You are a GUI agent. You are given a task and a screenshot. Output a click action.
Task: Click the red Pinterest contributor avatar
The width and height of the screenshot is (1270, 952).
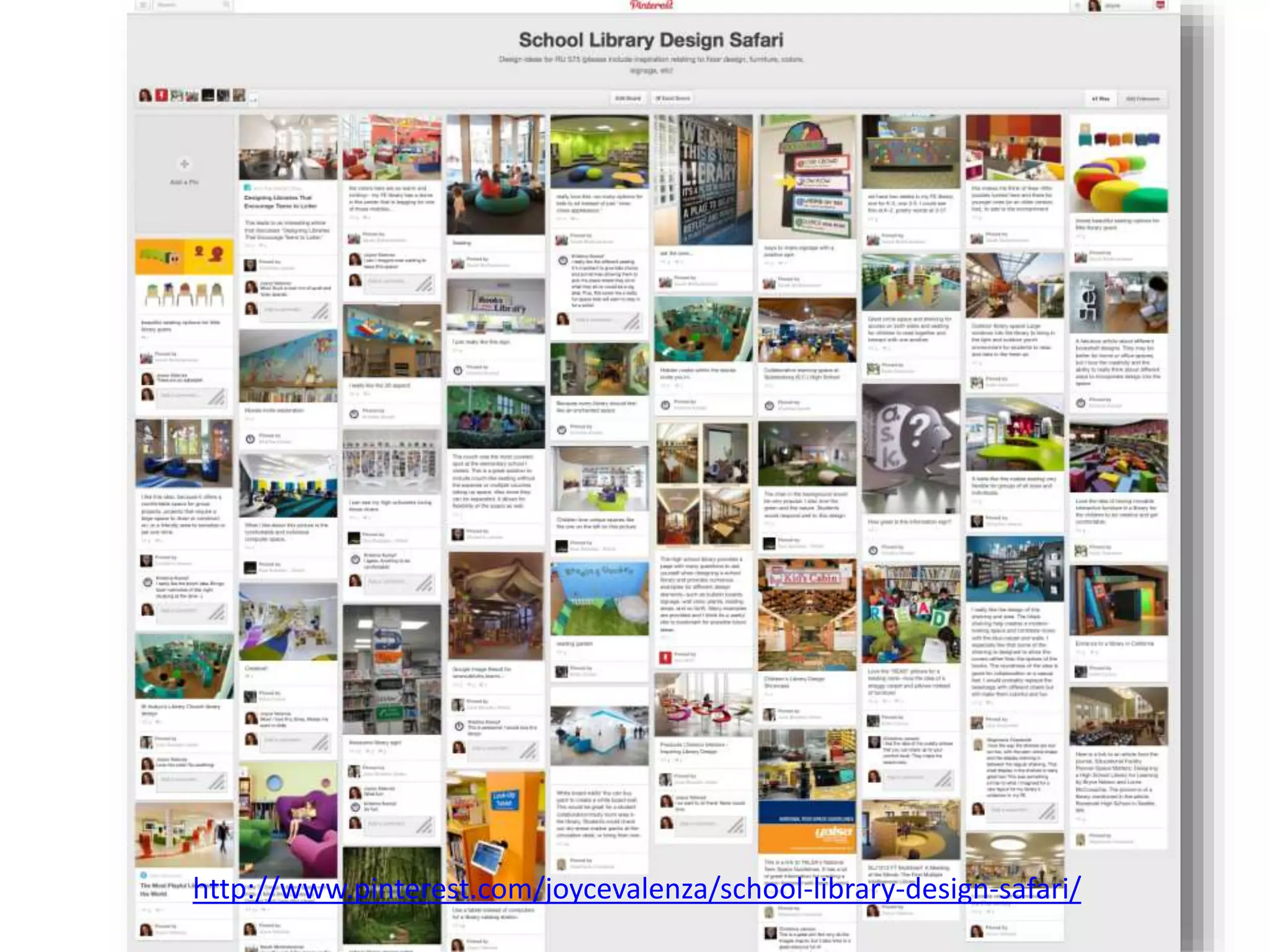[161, 95]
